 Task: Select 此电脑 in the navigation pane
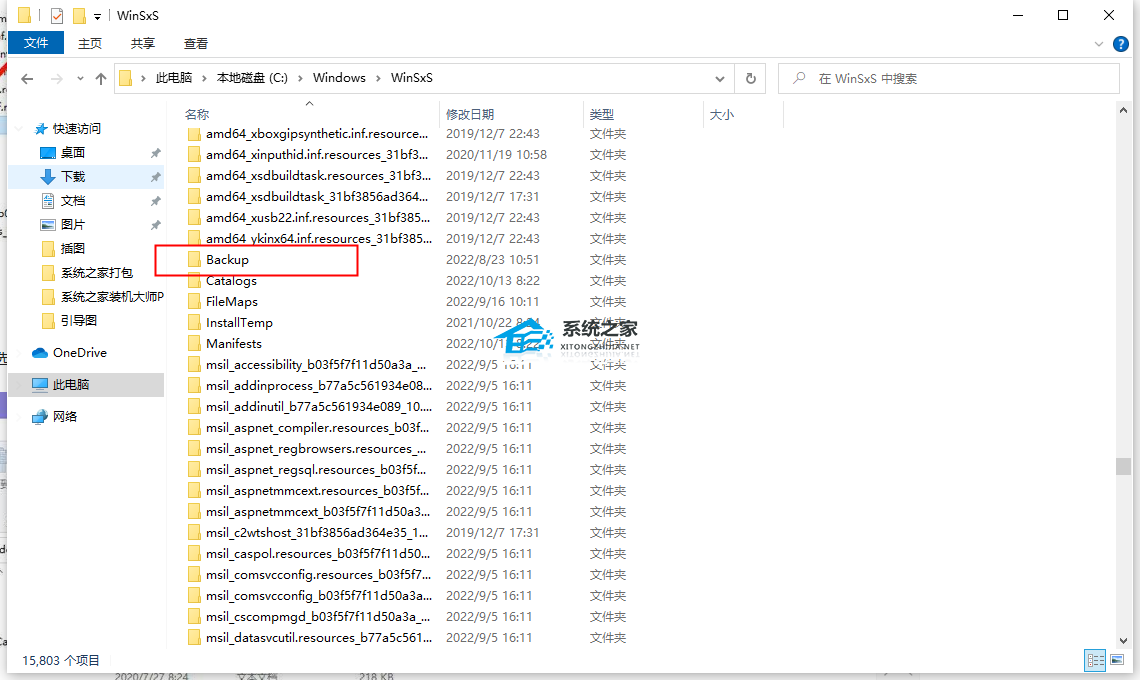pos(71,385)
